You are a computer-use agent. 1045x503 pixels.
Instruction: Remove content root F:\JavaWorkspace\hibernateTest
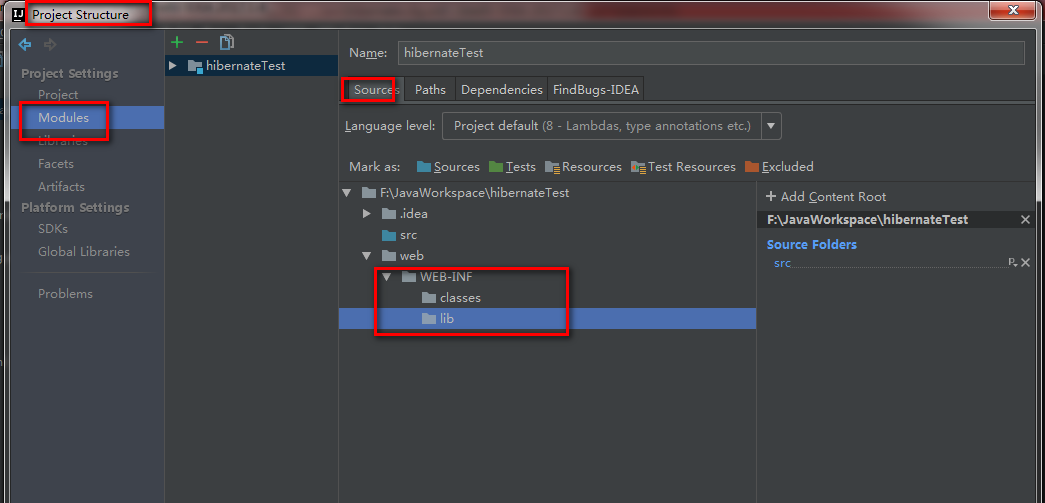[x=1025, y=220]
